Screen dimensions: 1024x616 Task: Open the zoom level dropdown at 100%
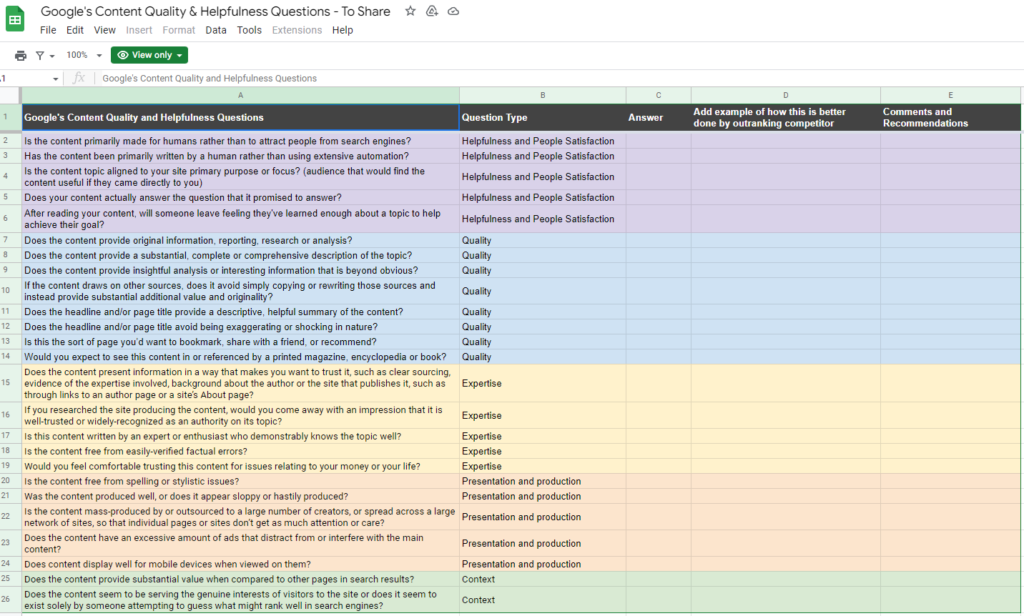84,55
